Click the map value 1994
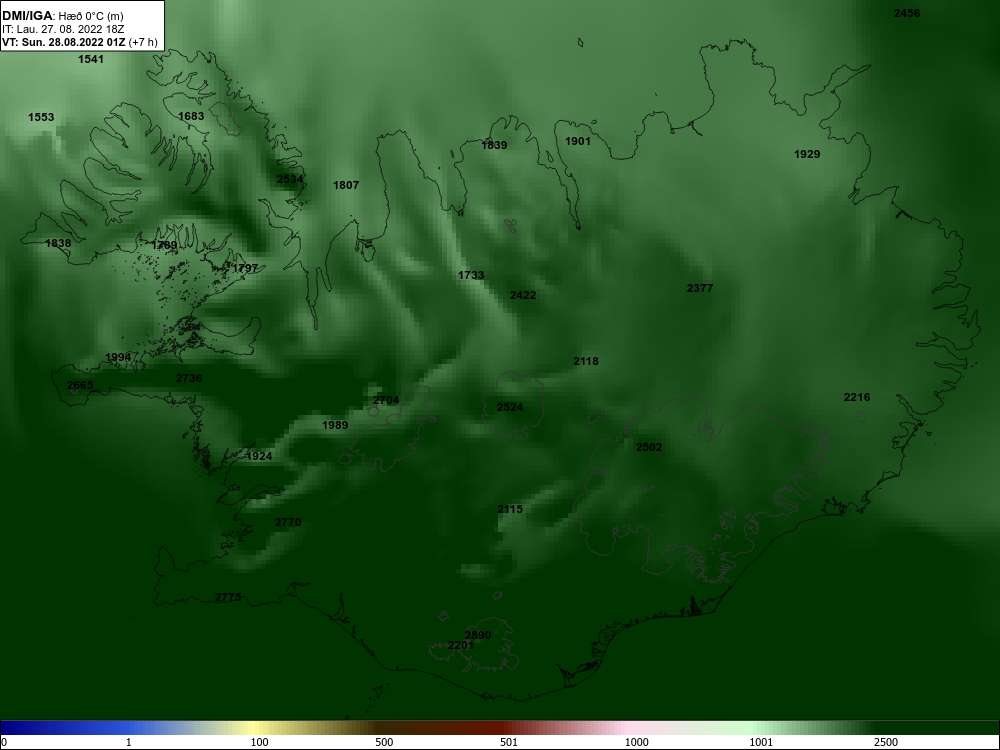Image resolution: width=1000 pixels, height=750 pixels. (118, 358)
